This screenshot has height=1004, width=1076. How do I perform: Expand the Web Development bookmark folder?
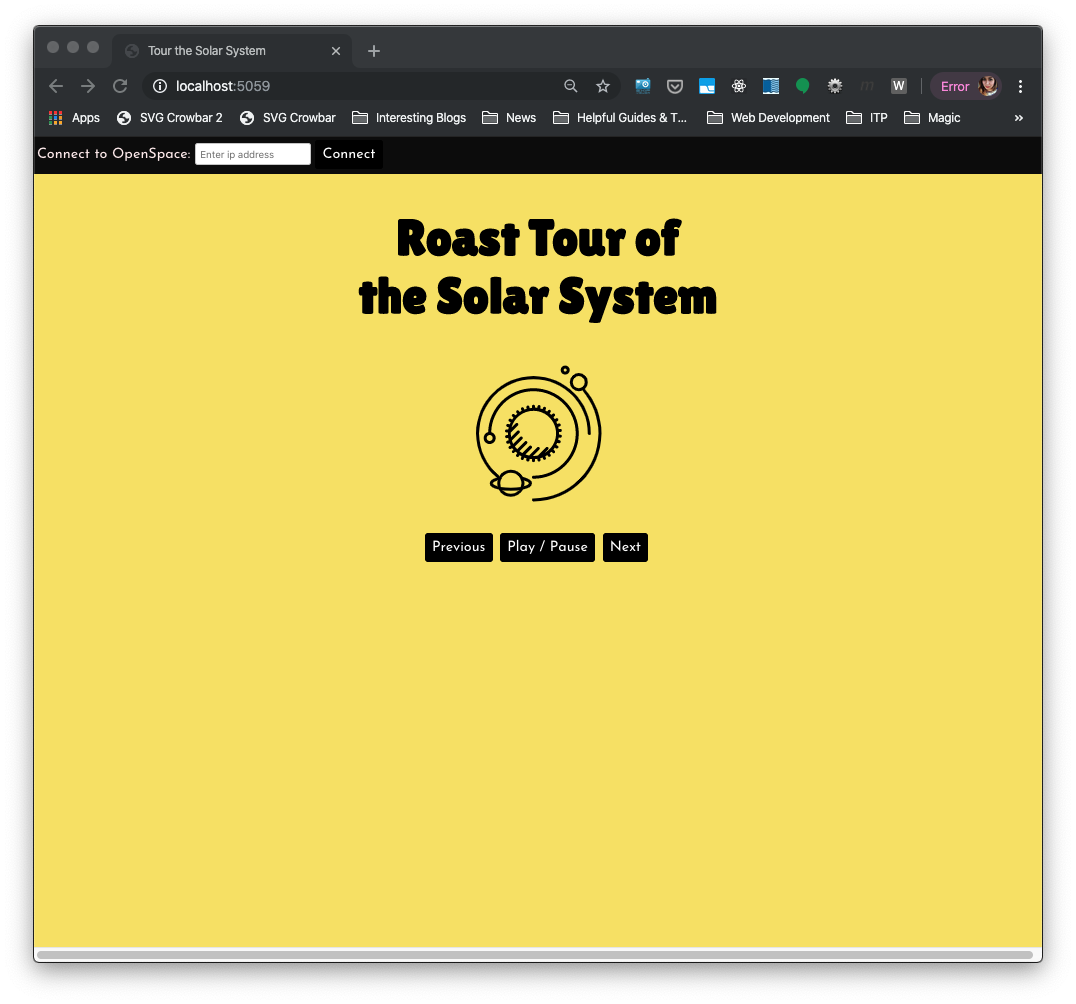(769, 118)
